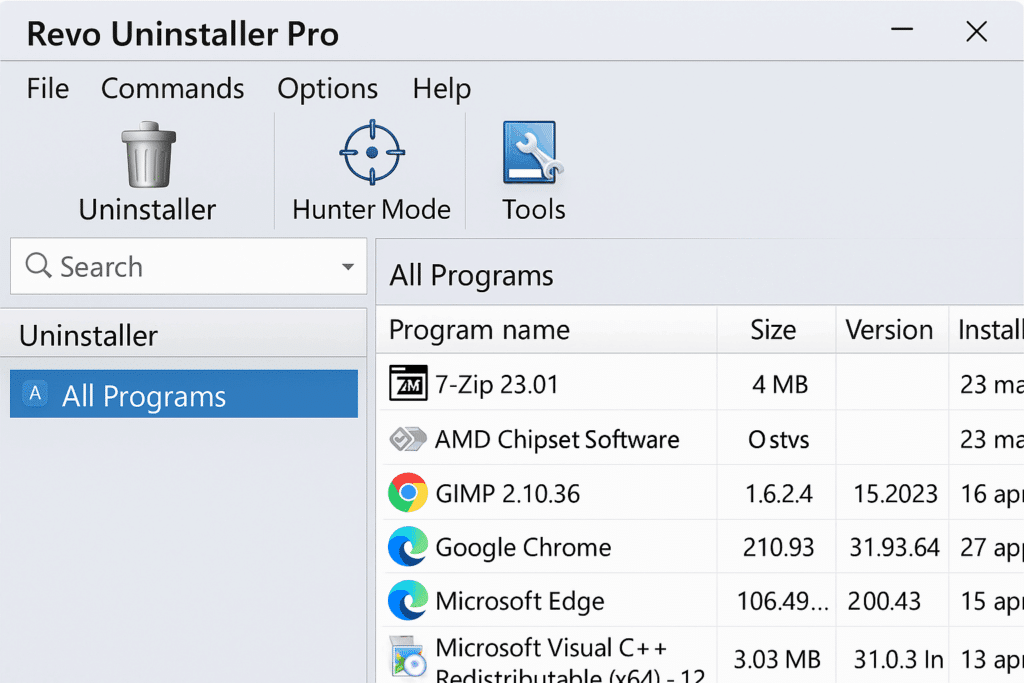Image resolution: width=1024 pixels, height=683 pixels.
Task: Expand the Search box dropdown arrow
Action: [x=348, y=266]
